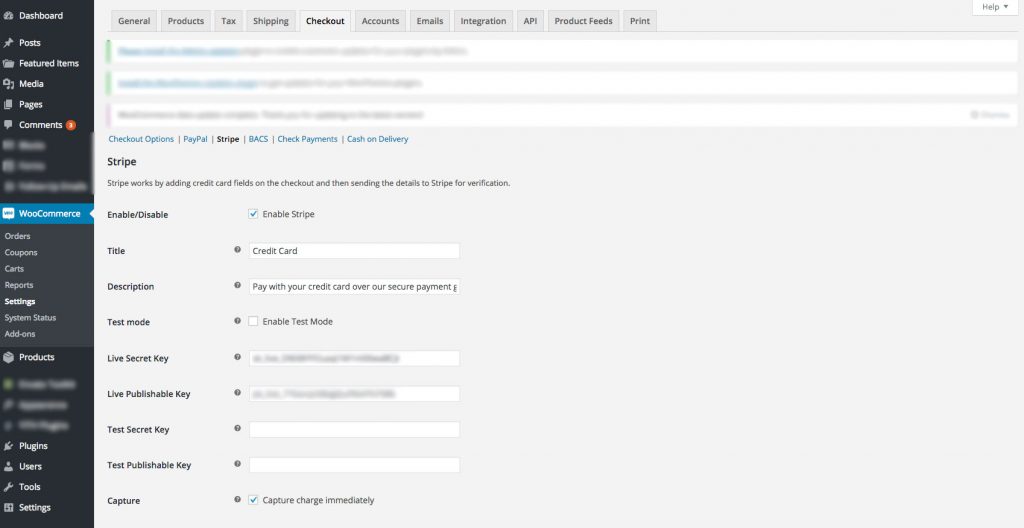Open the Accounts tab
The height and width of the screenshot is (528, 1024).
point(380,21)
